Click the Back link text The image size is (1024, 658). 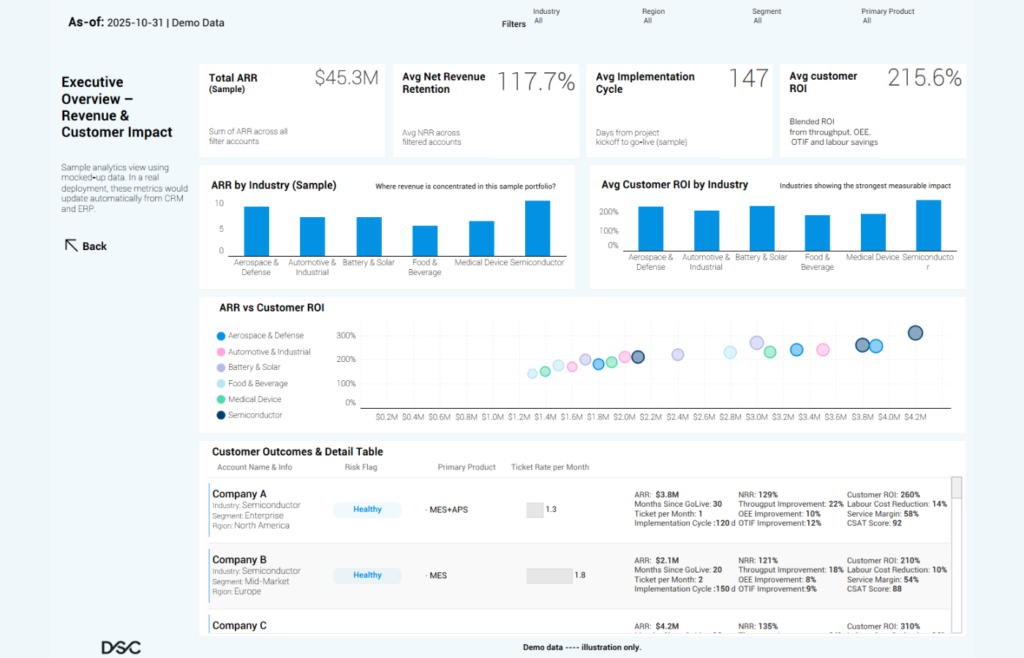95,246
